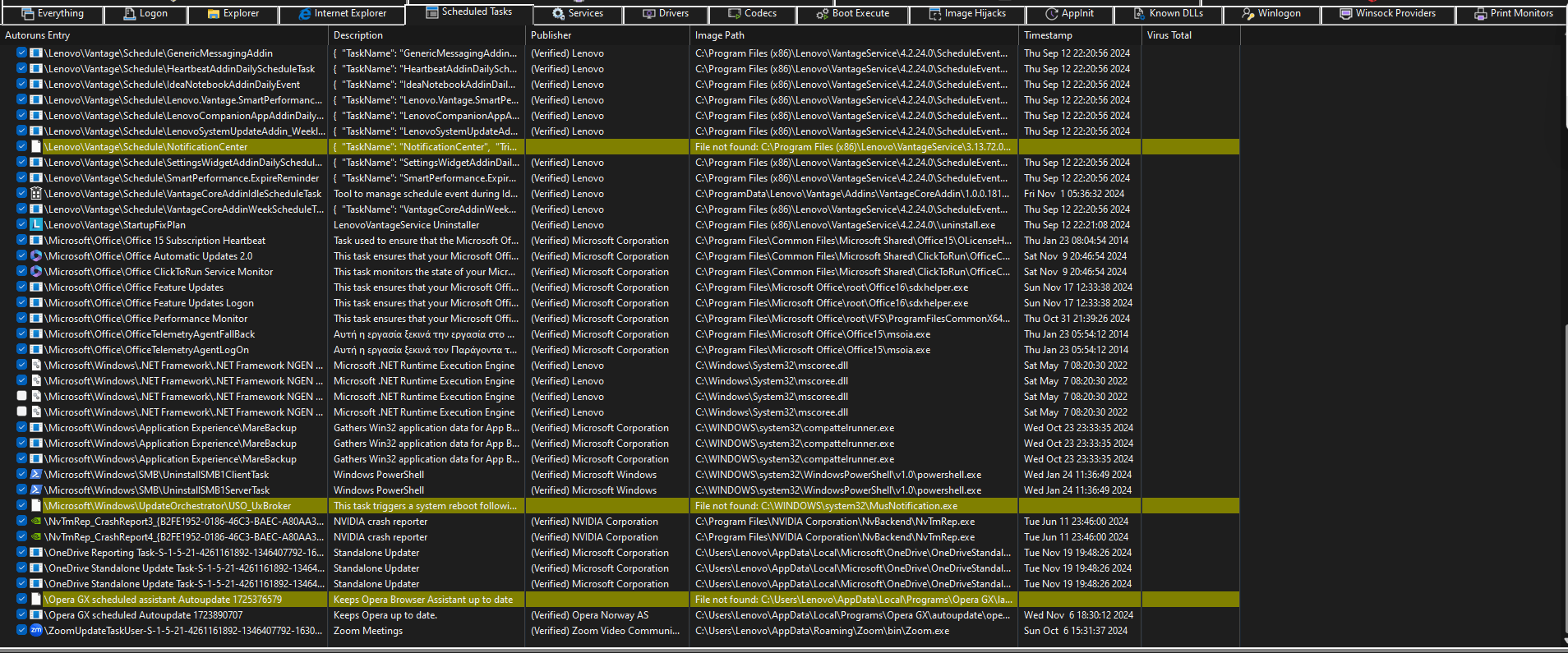This screenshot has width=1568, height=653.
Task: Uncheck the StartupFixPlan entry checkbox
Action: [x=22, y=225]
